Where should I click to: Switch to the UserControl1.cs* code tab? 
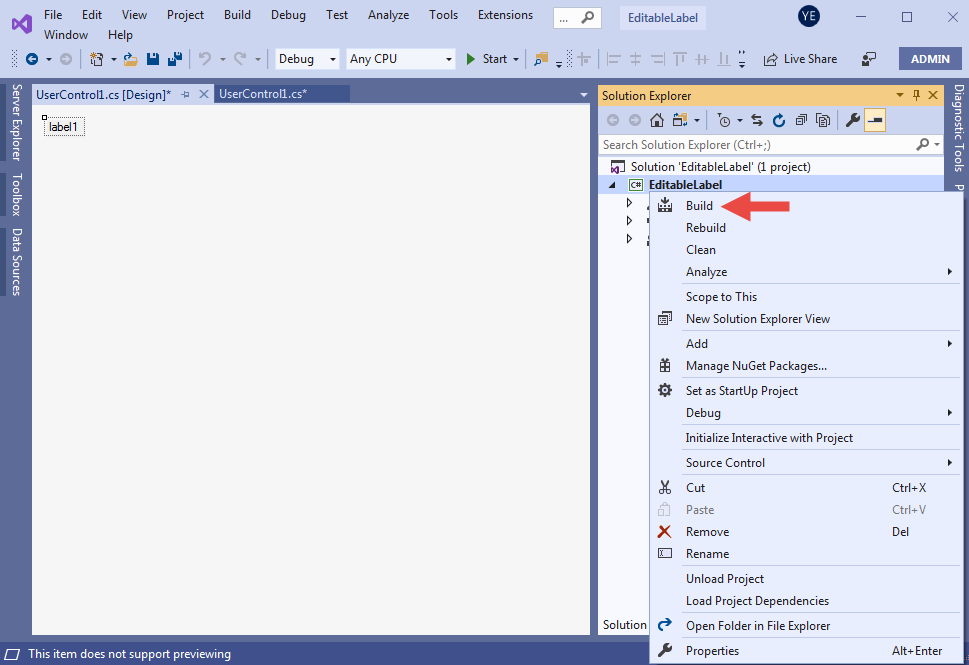coord(262,94)
